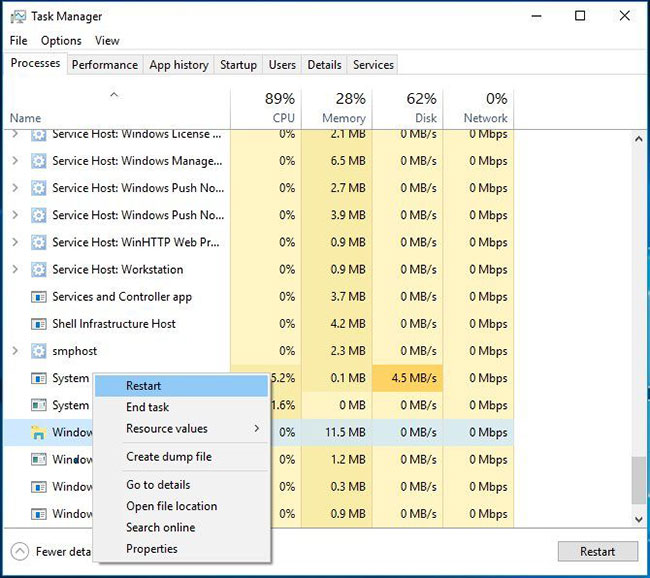Click the smphost gear icon
The width and height of the screenshot is (650, 578).
pos(39,351)
